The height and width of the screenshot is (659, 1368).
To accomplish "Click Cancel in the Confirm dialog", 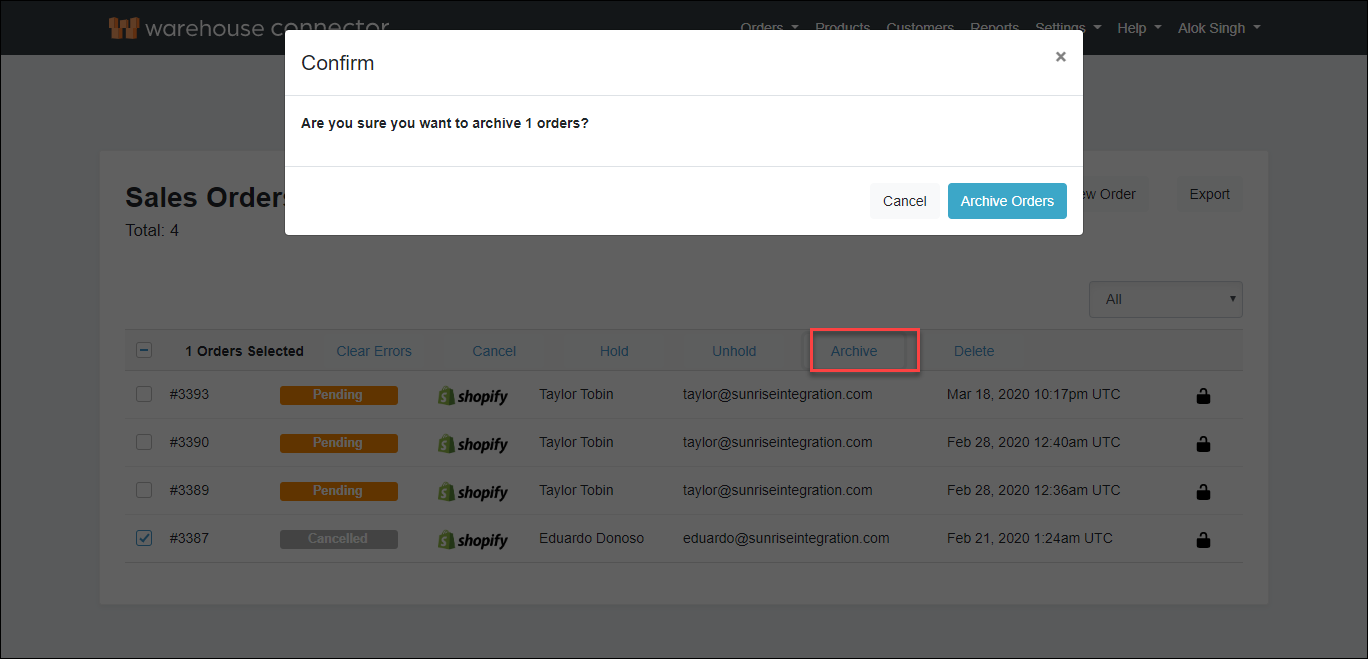I will point(904,200).
